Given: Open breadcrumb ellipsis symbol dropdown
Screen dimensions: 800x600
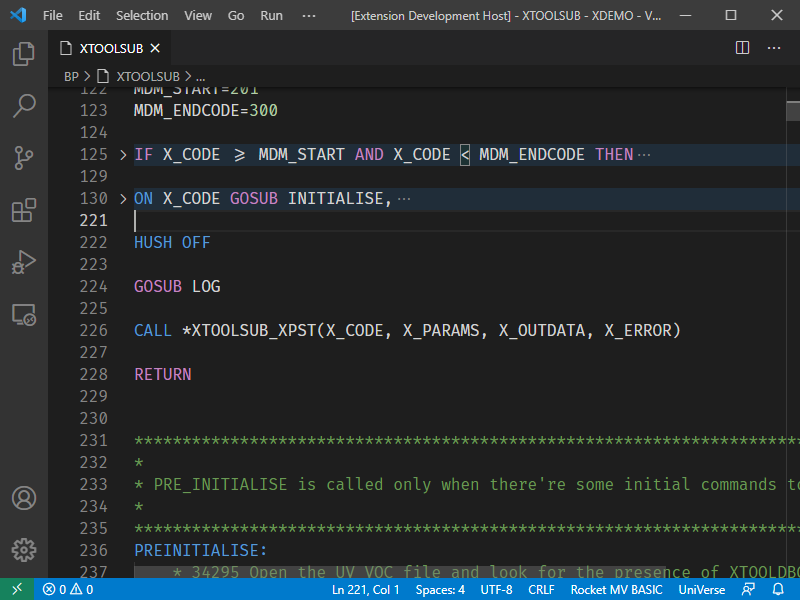Looking at the screenshot, I should pyautogui.click(x=201, y=77).
